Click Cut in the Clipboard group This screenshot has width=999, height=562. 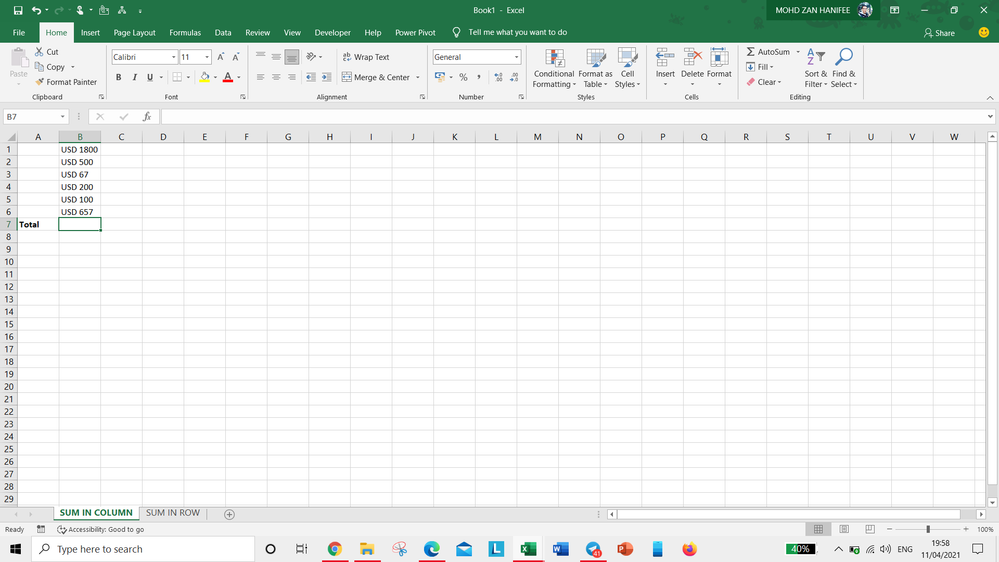point(47,52)
